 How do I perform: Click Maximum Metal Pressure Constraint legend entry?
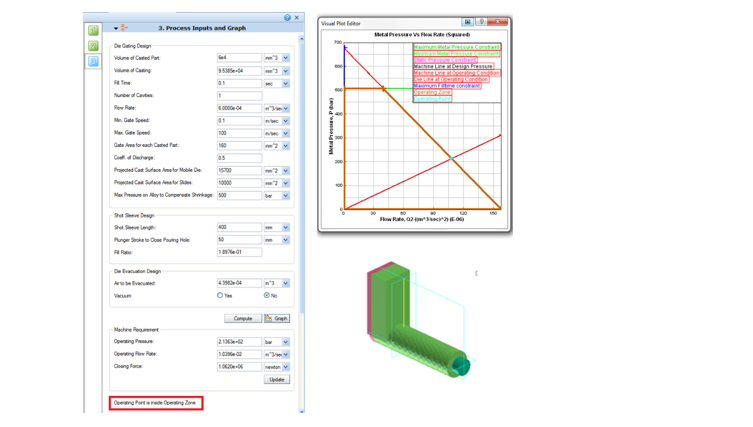pos(457,47)
